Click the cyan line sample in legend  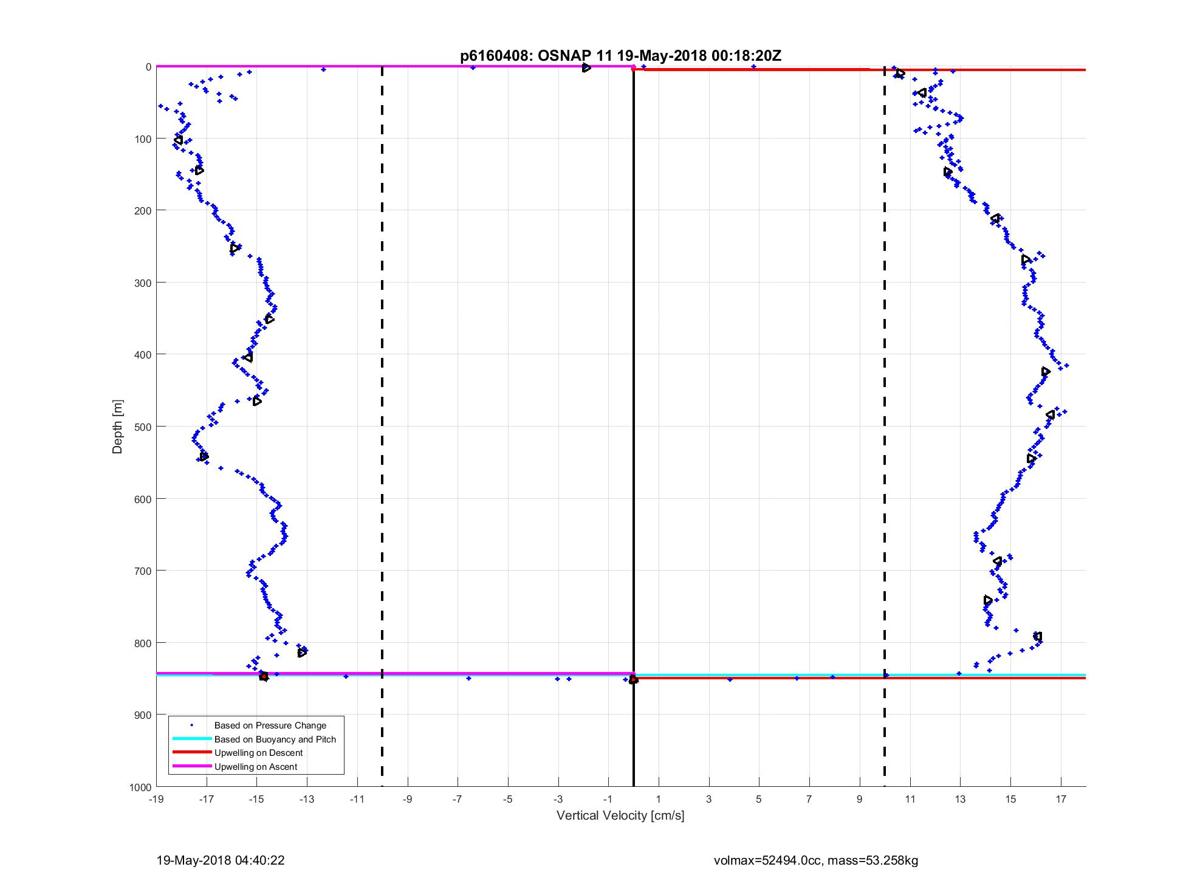coord(191,739)
